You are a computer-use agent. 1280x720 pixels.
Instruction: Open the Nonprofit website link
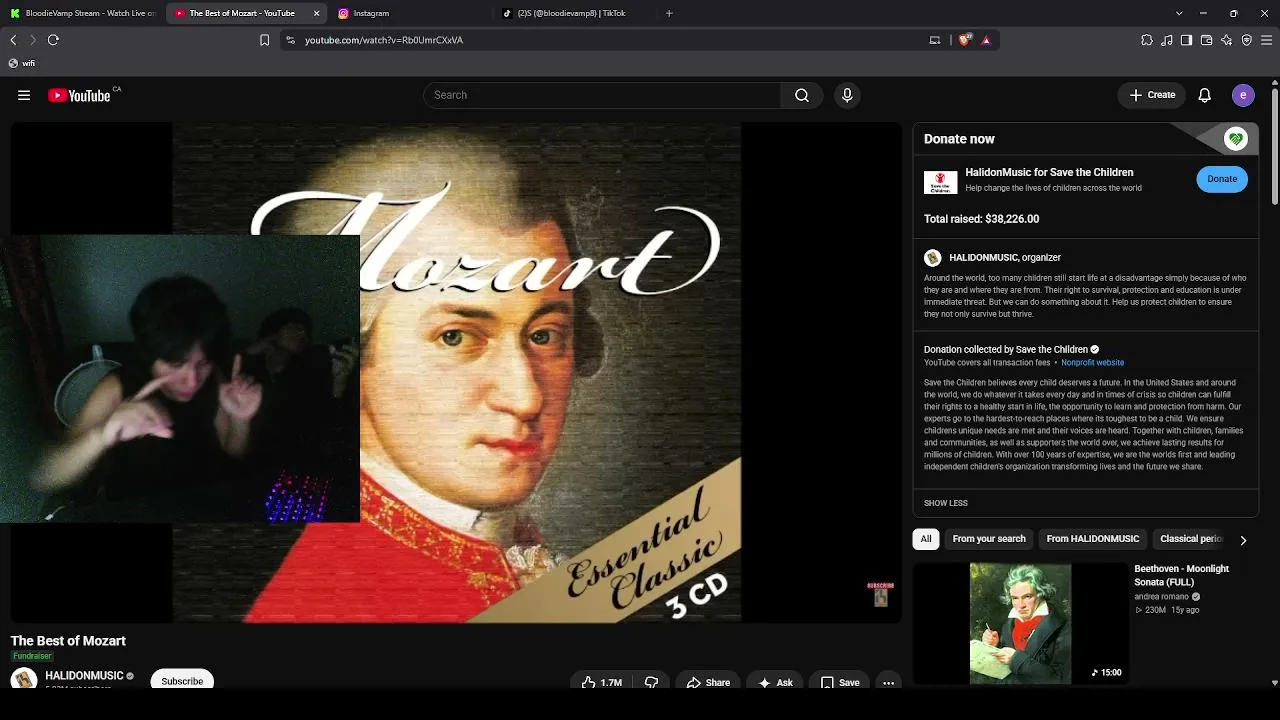(1092, 363)
